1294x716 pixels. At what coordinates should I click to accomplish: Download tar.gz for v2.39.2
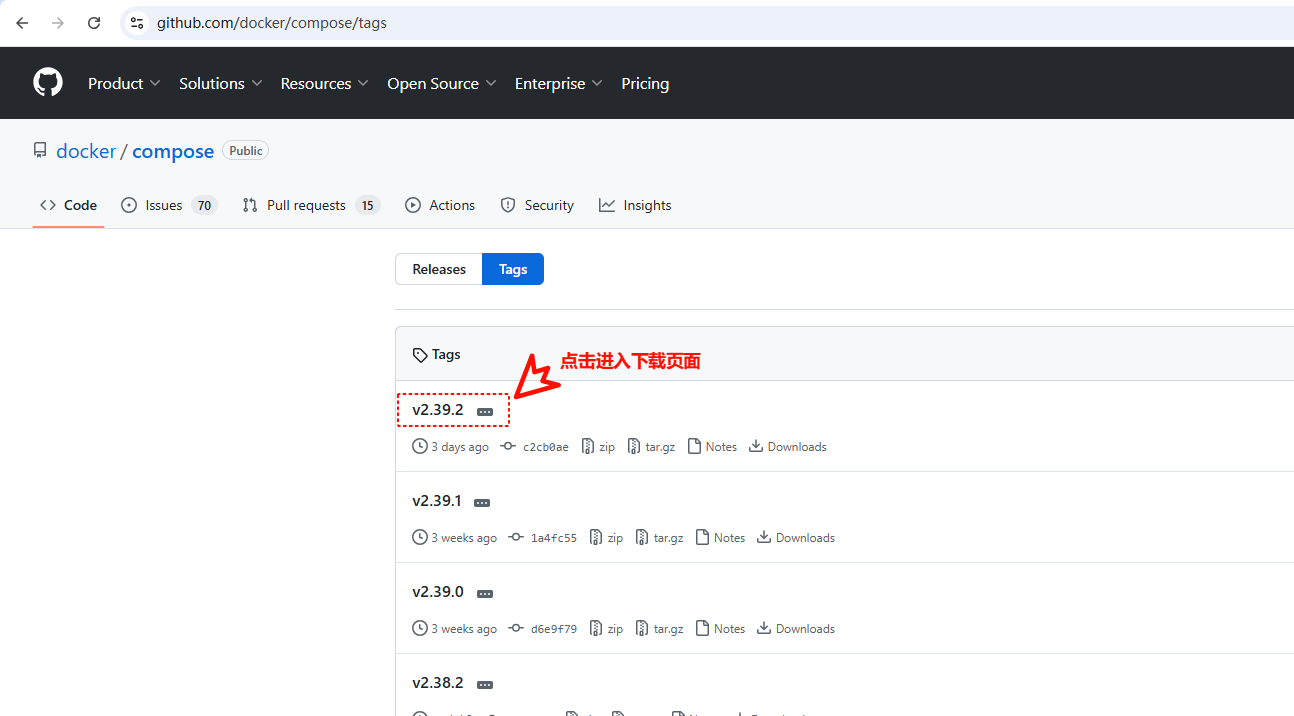(651, 447)
